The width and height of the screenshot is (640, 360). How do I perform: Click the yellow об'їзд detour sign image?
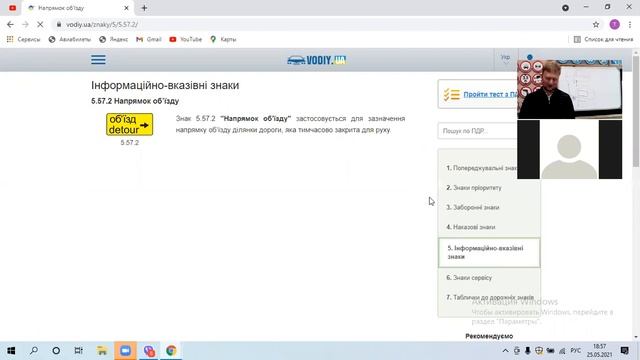pyautogui.click(x=129, y=124)
